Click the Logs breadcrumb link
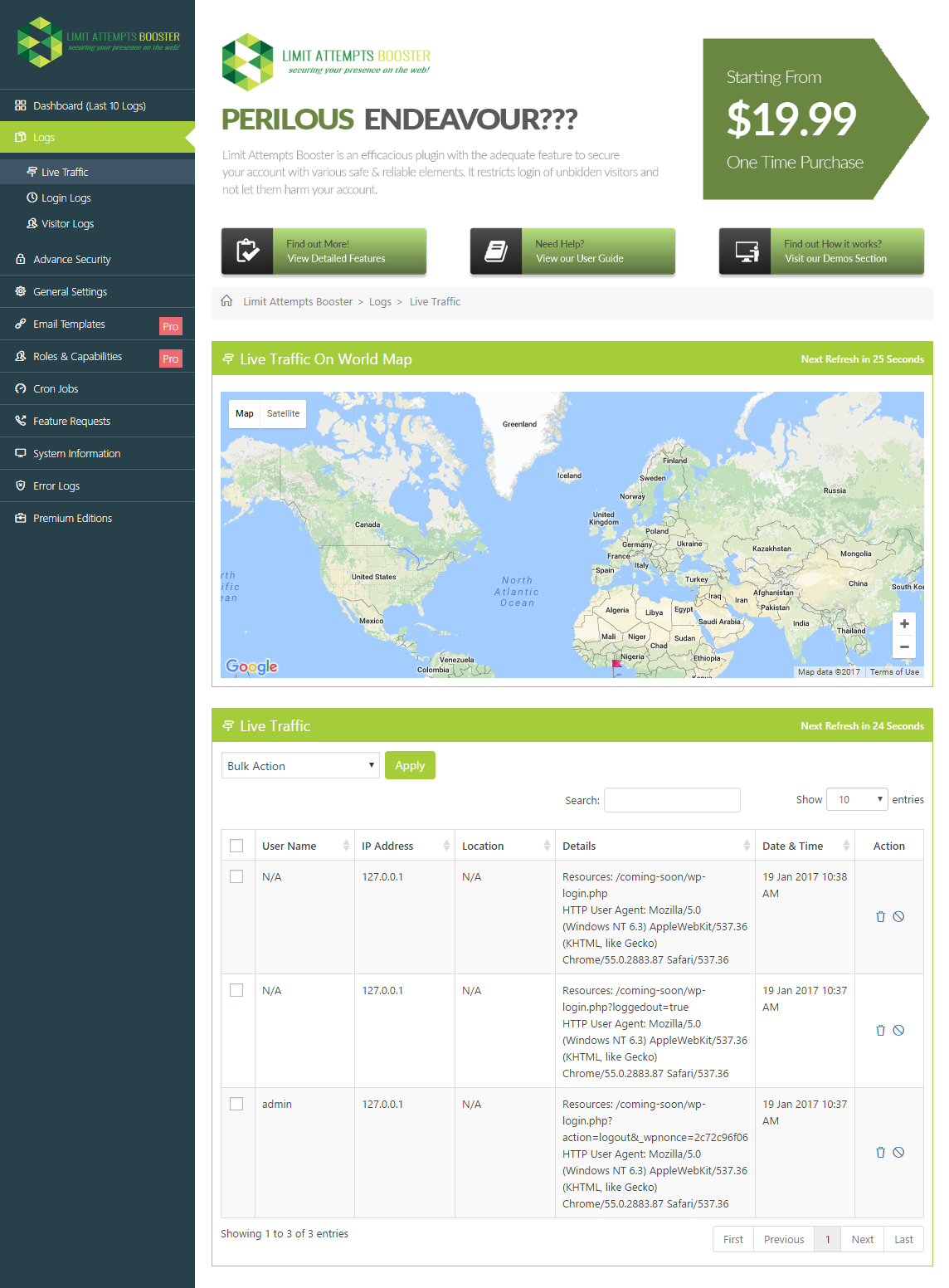This screenshot has height=1288, width=949. tap(380, 301)
